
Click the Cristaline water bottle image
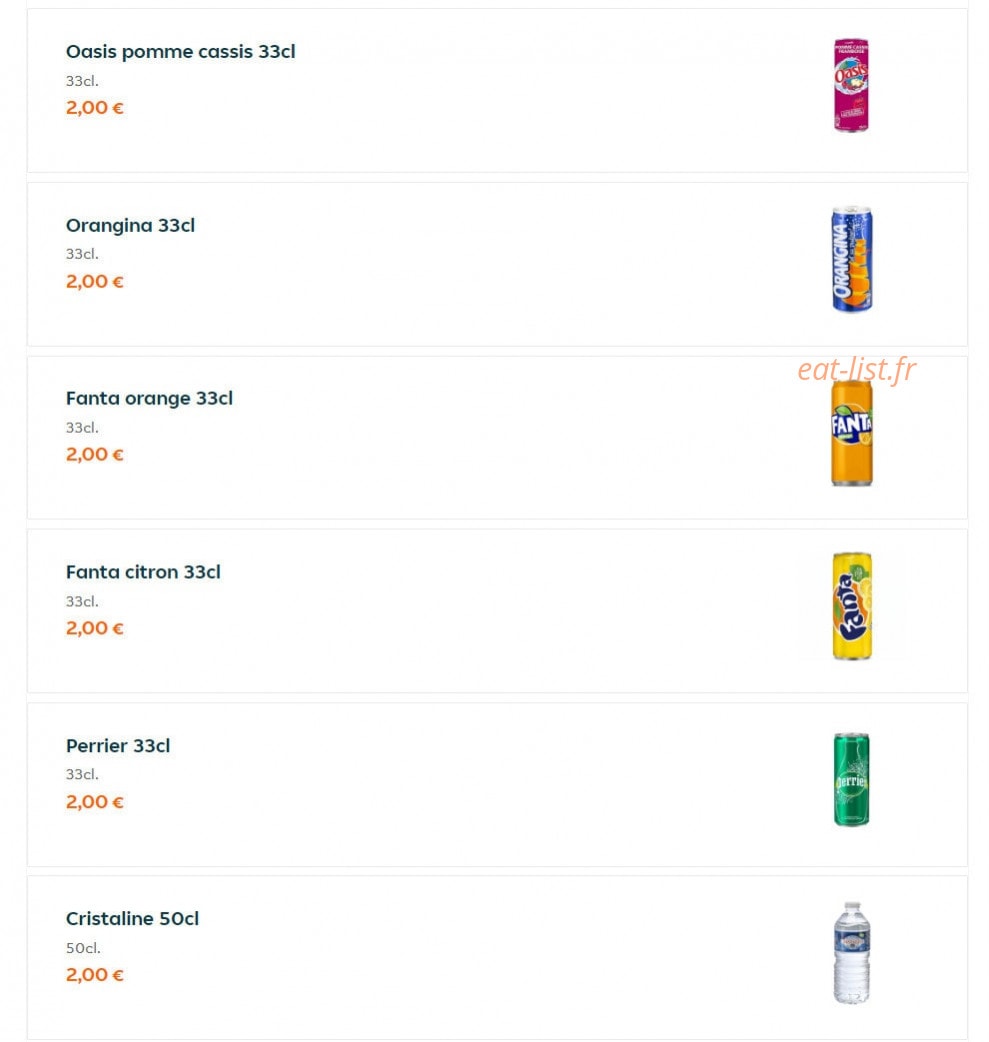[851, 952]
